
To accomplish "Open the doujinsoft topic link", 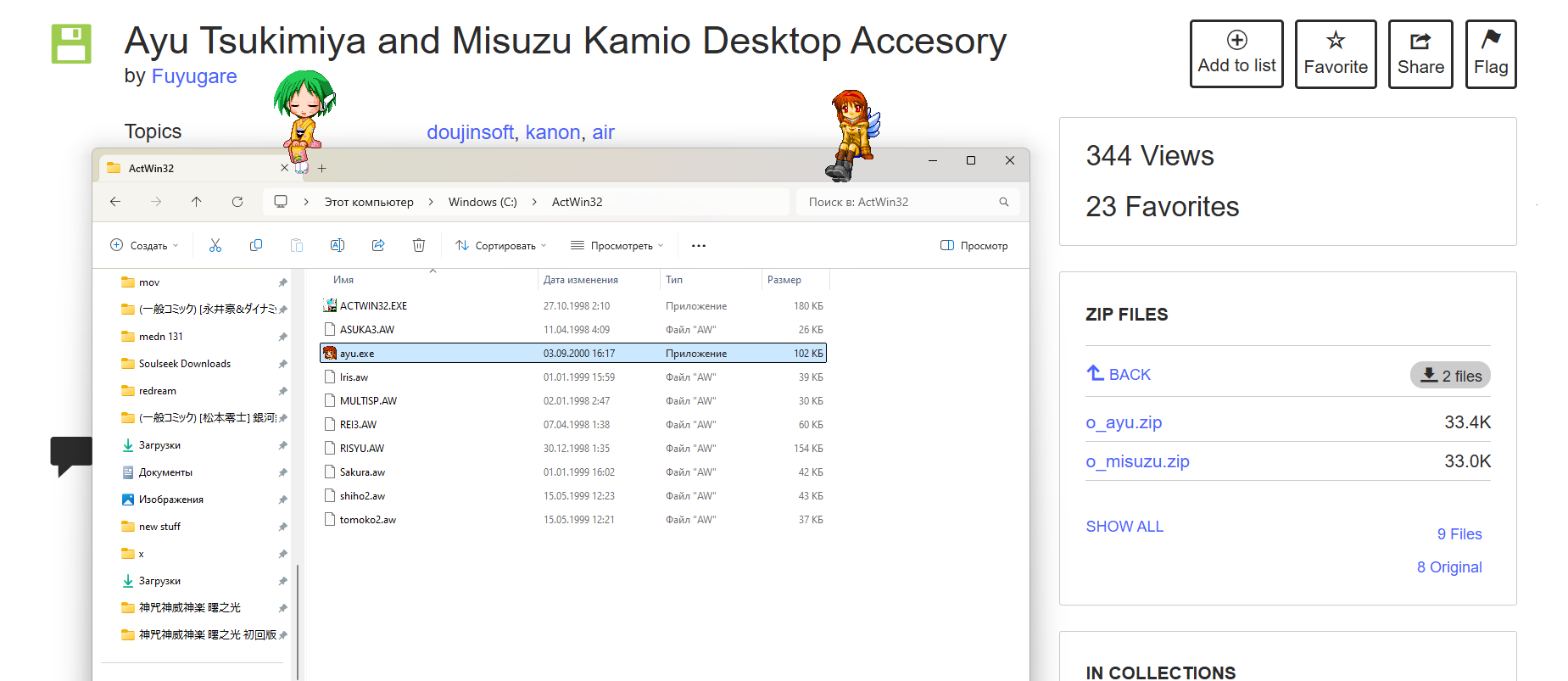I will pos(470,132).
